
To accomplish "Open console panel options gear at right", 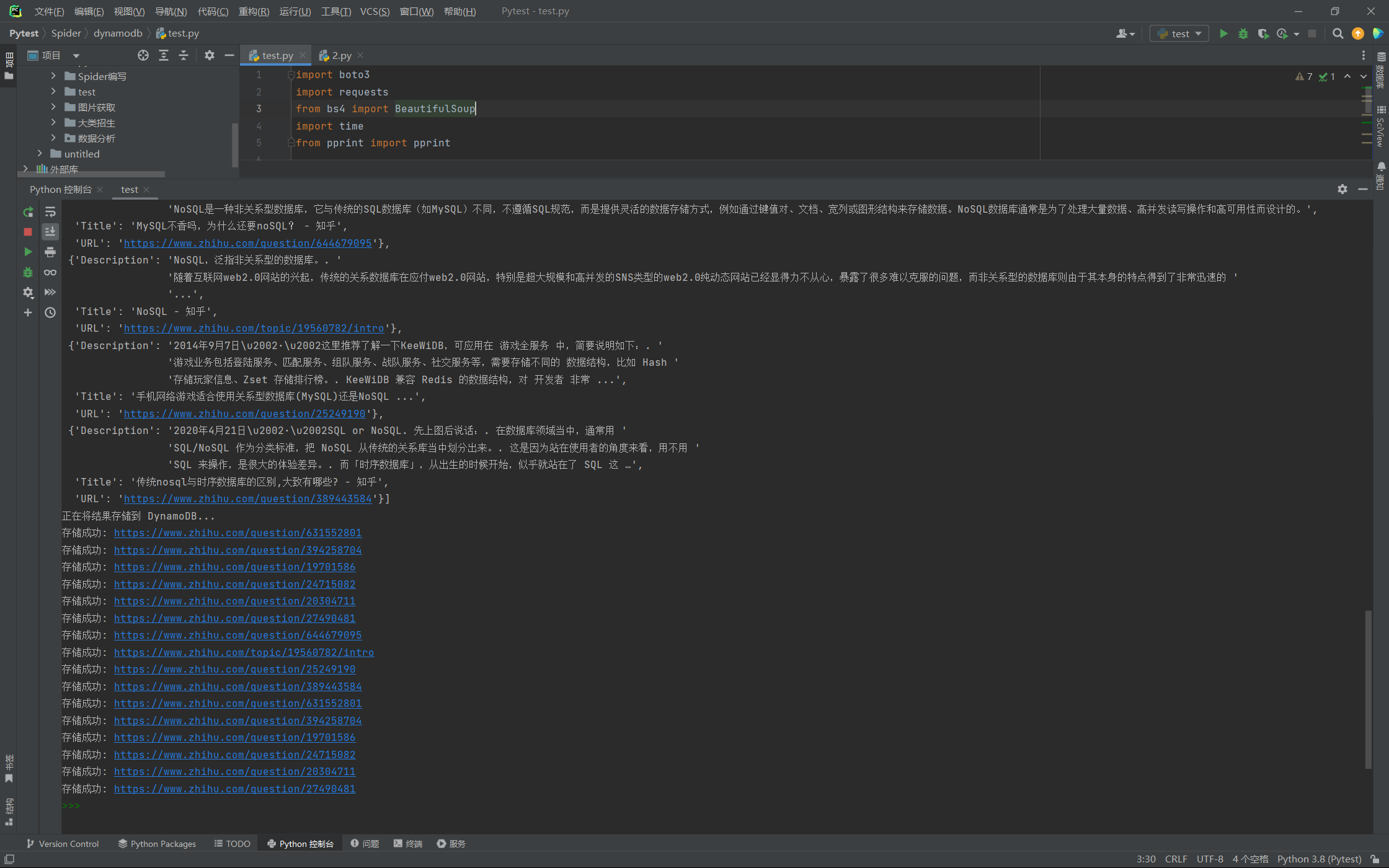I will [1342, 189].
